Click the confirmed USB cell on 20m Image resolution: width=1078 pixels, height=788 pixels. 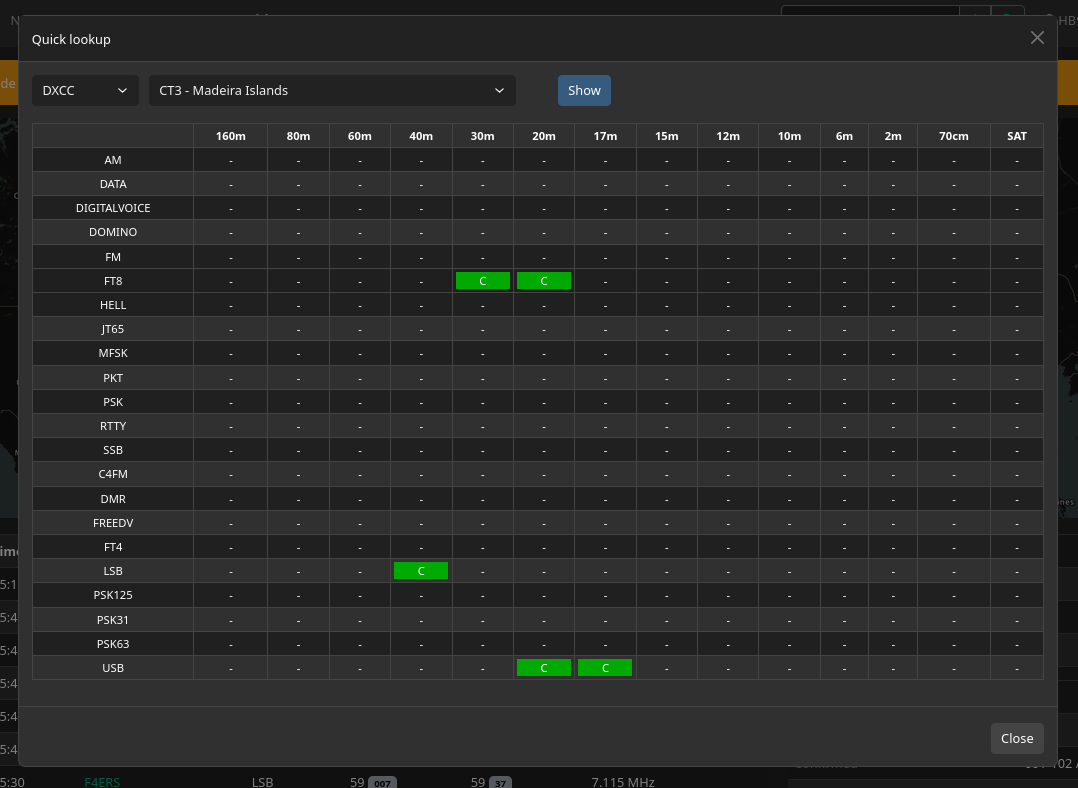(544, 667)
